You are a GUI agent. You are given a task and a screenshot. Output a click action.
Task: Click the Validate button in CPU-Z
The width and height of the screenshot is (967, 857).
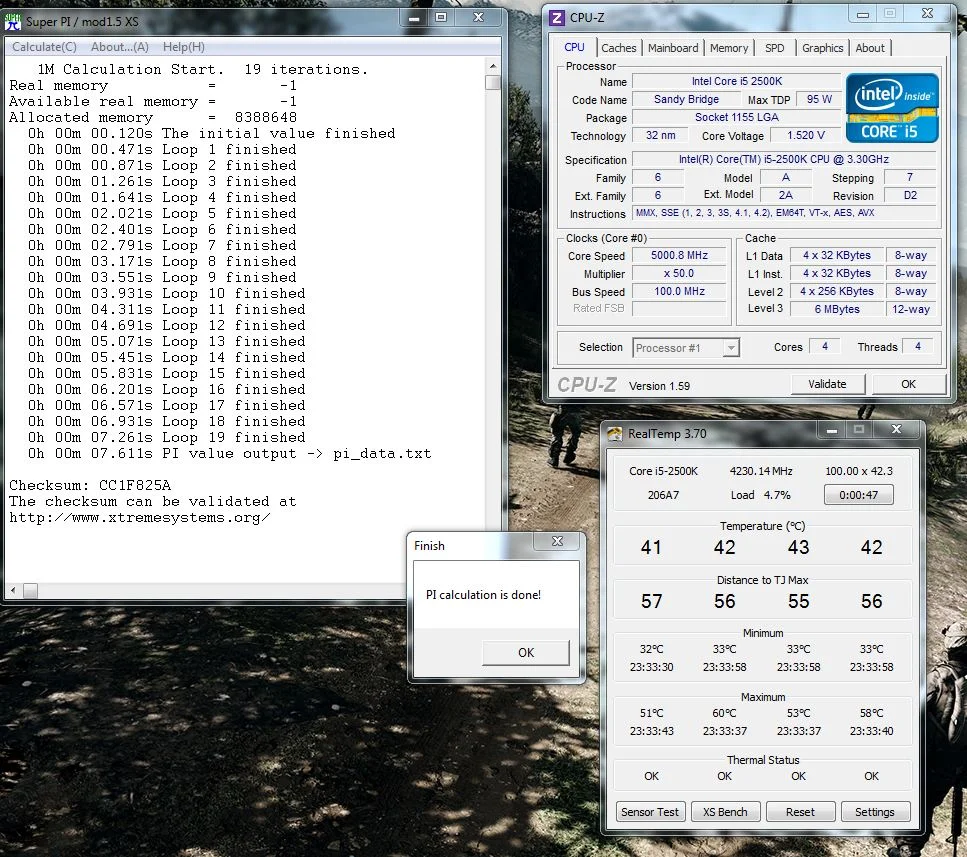pyautogui.click(x=828, y=384)
